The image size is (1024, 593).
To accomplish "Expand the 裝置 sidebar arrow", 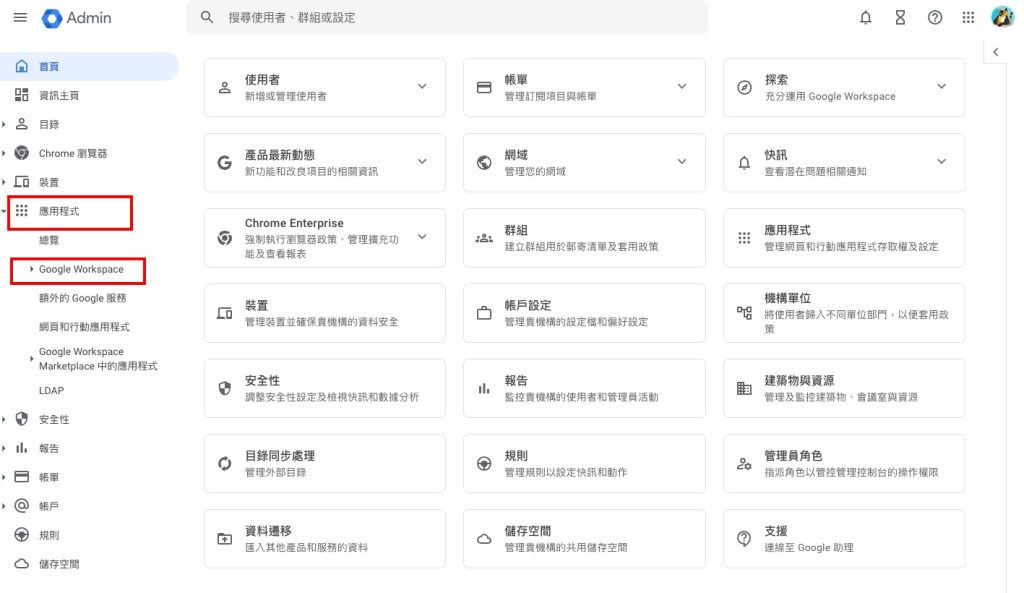I will (4, 182).
